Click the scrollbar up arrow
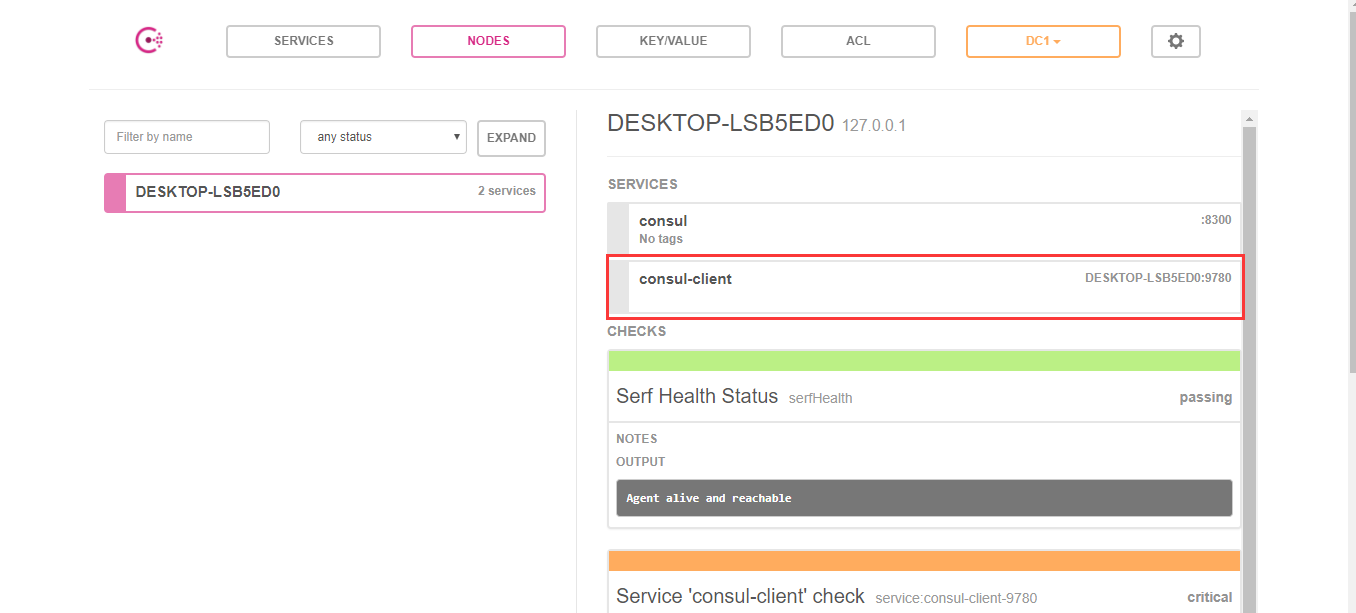1356x613 pixels. pos(1249,119)
